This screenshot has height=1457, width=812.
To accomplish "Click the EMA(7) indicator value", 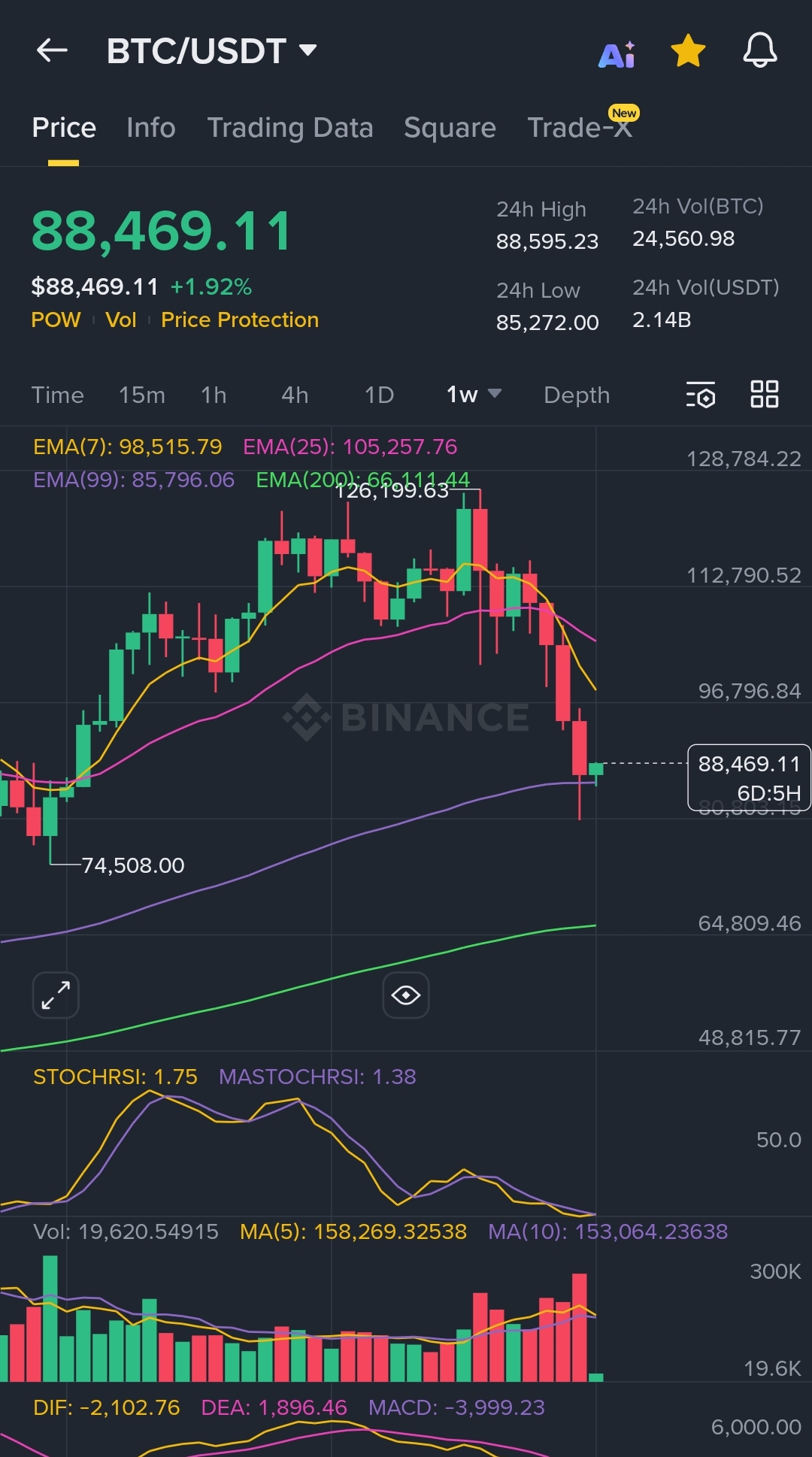I will tap(128, 447).
